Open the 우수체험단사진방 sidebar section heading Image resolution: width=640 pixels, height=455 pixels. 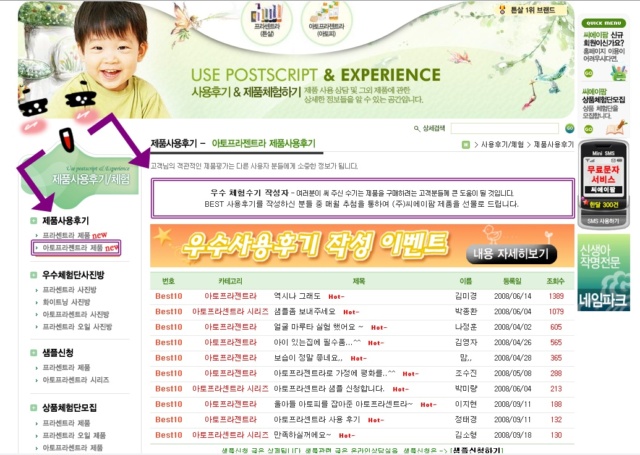(73, 275)
